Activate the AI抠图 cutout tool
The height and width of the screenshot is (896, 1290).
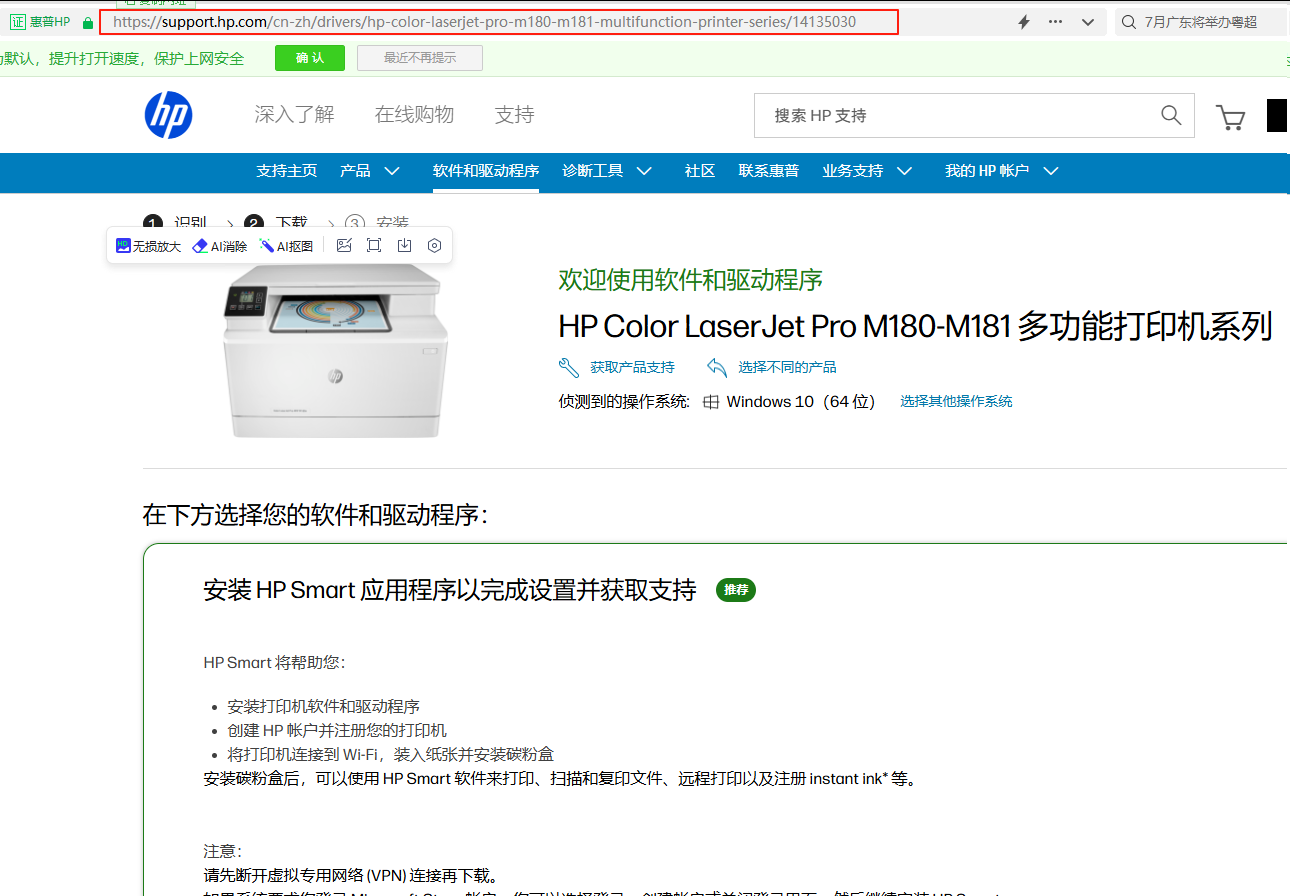pos(287,246)
